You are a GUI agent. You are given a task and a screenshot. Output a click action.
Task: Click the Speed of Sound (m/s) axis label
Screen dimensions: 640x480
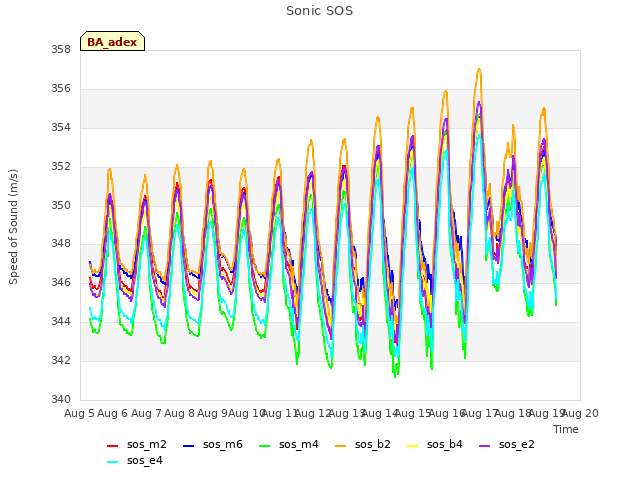click(x=13, y=227)
